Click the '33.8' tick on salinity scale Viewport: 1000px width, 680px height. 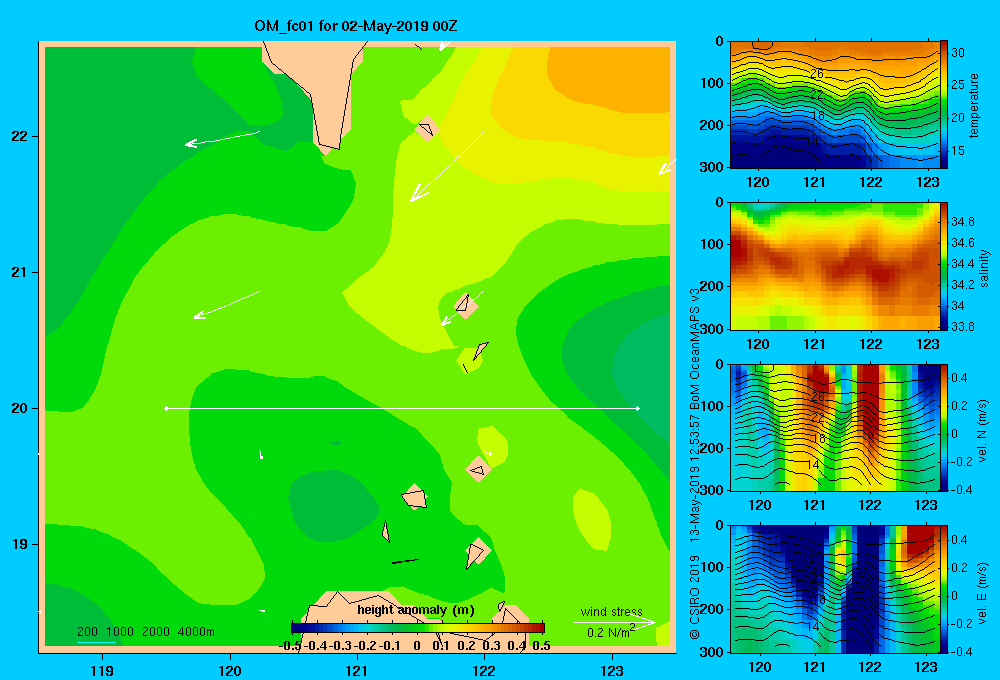point(962,327)
